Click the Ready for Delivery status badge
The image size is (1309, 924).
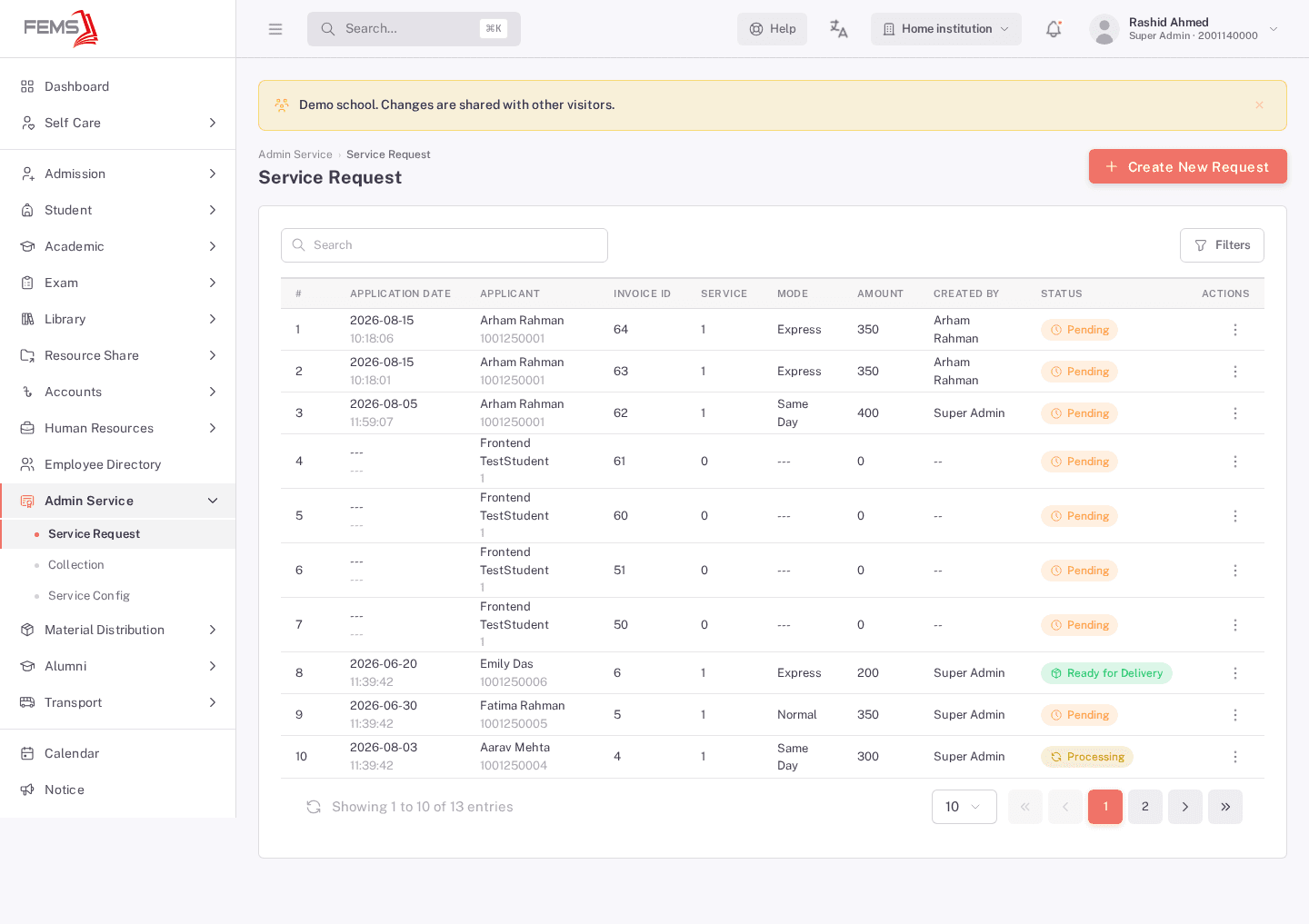tap(1106, 673)
